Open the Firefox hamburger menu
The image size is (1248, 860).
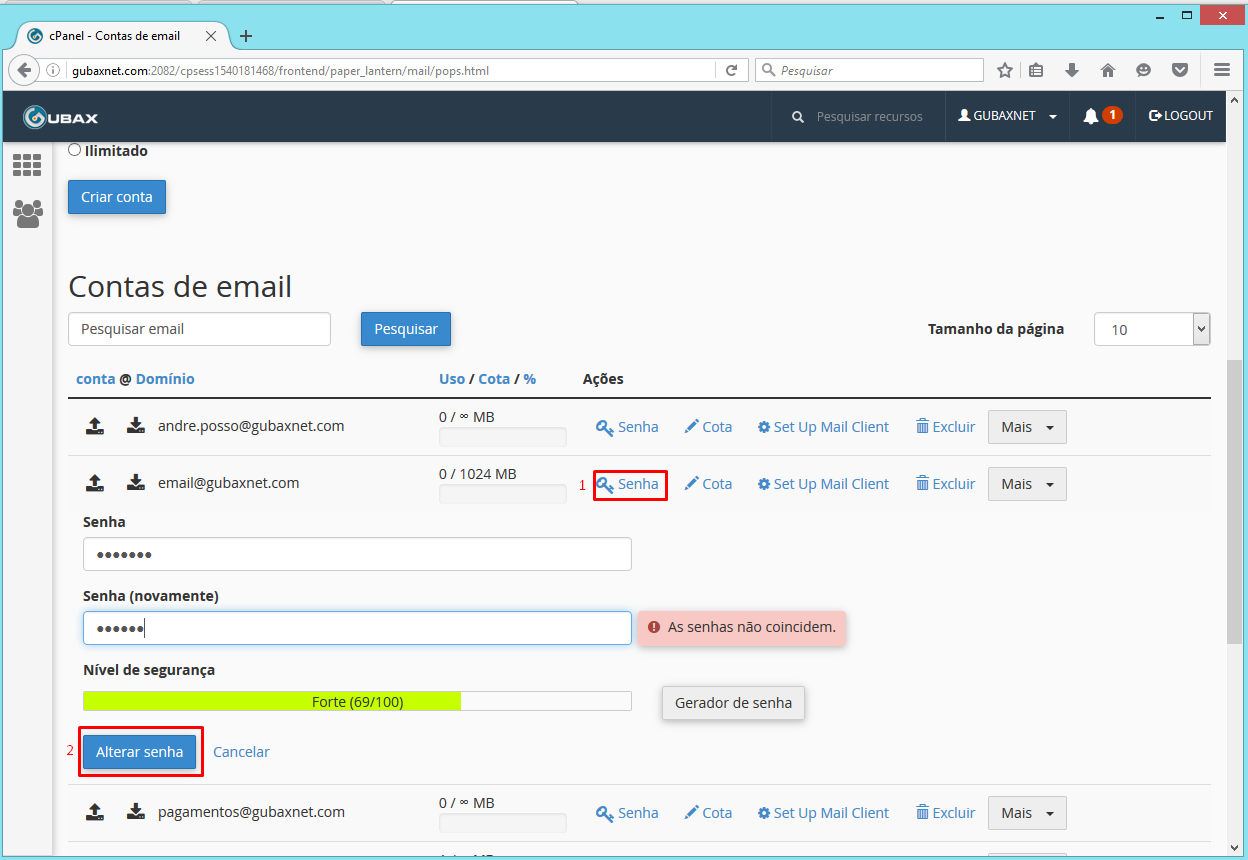point(1221,70)
